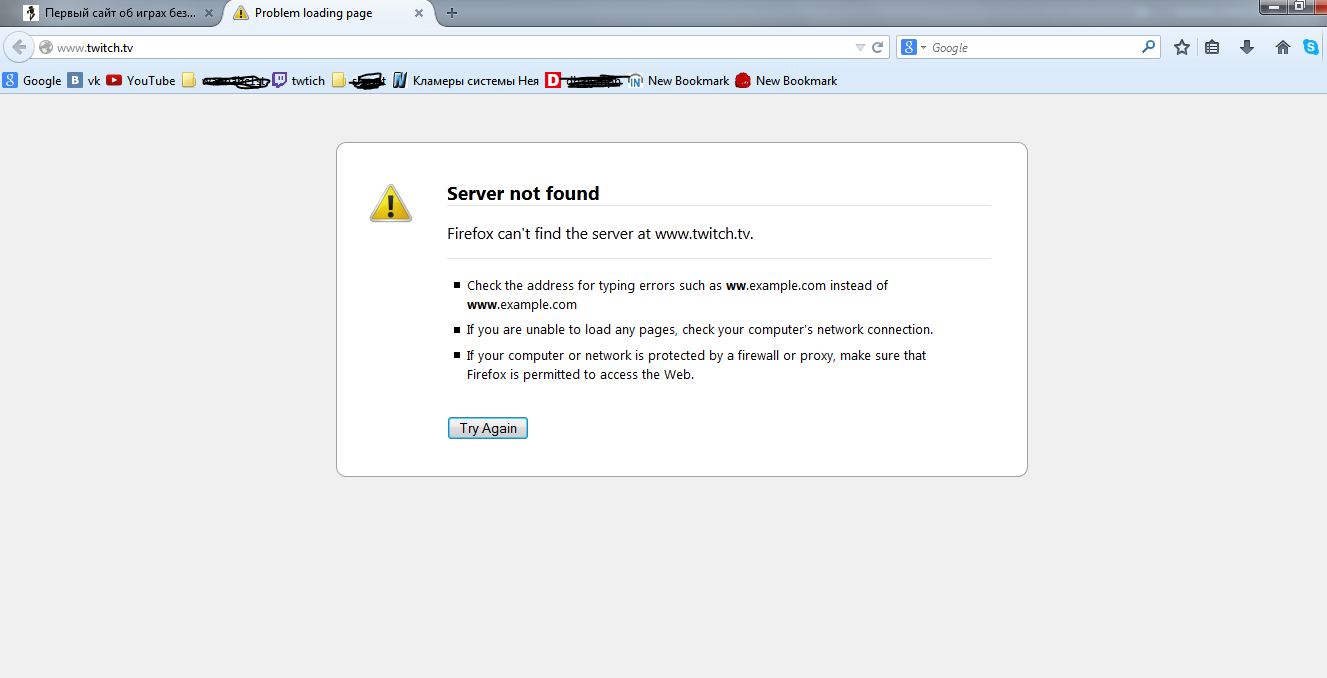The height and width of the screenshot is (678, 1327).
Task: Bookmark this page with the star icon
Action: (1182, 47)
